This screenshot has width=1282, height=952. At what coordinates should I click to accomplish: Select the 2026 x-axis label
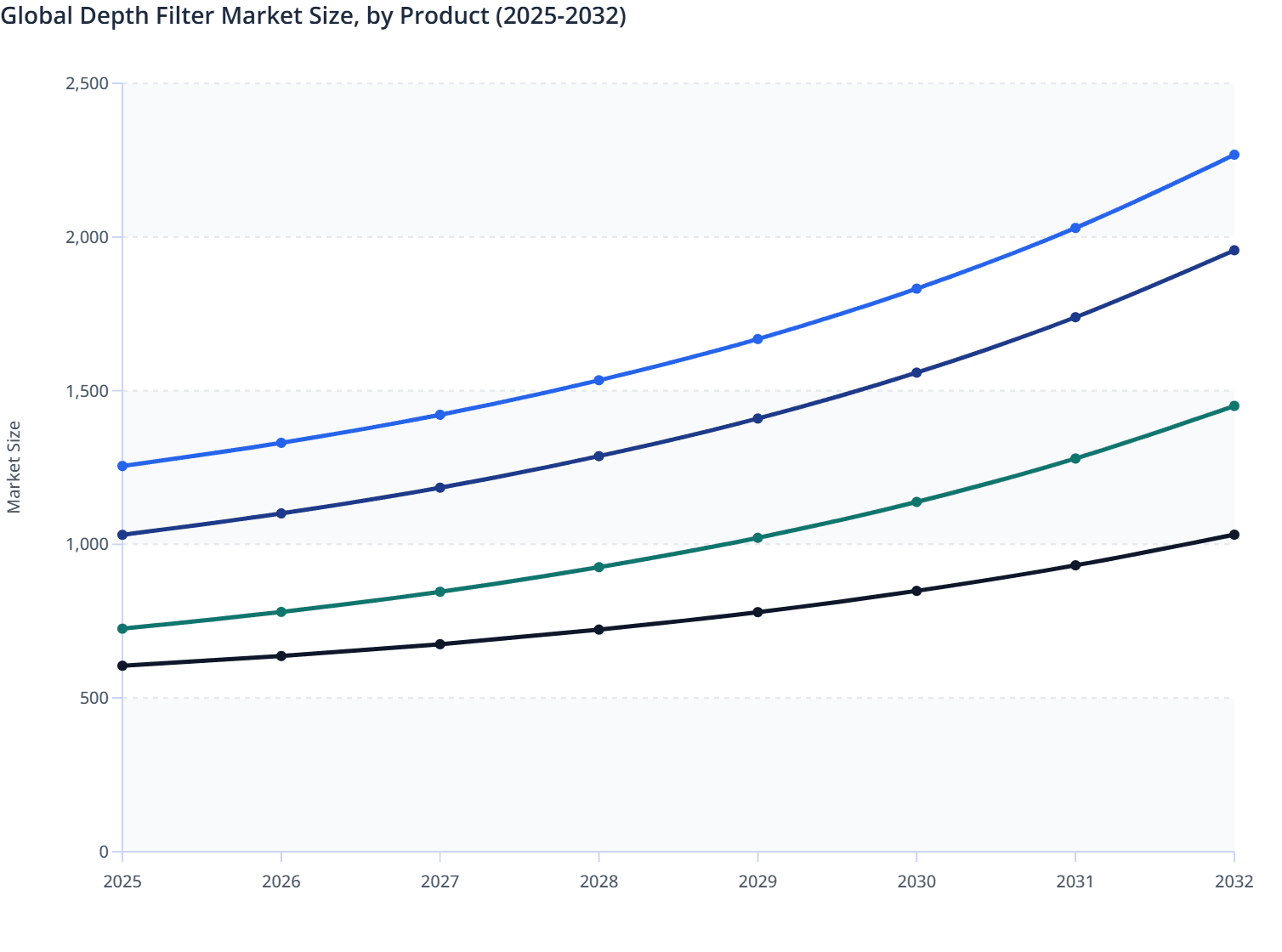pyautogui.click(x=281, y=881)
